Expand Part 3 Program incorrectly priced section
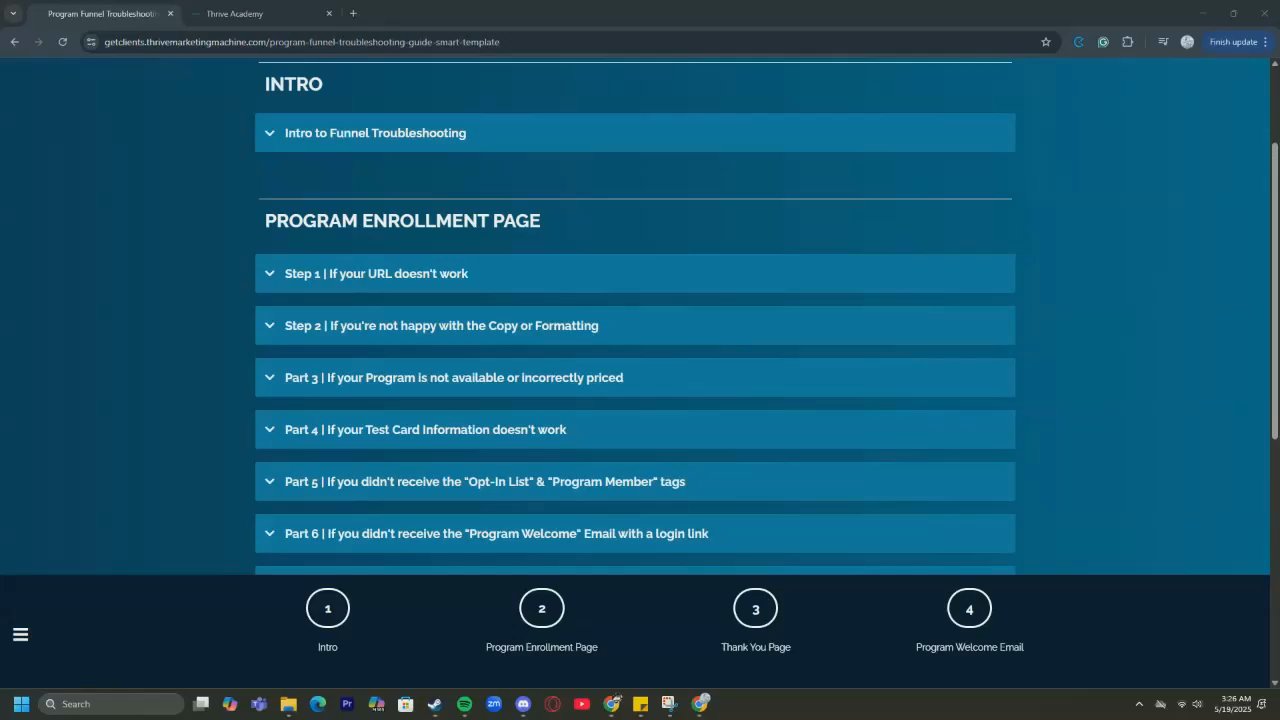1280x720 pixels. click(635, 377)
